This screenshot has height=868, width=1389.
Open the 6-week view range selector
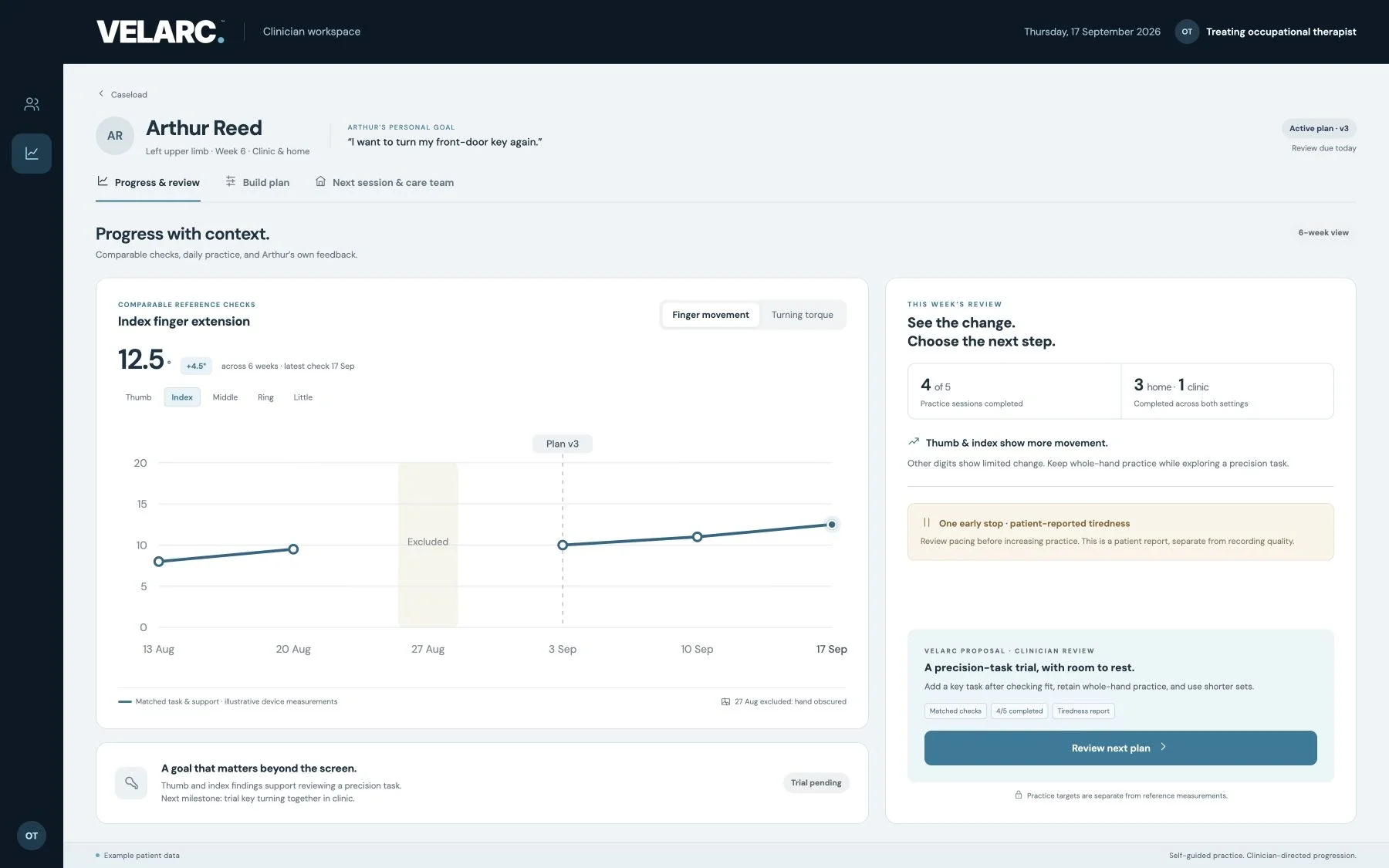pos(1323,232)
